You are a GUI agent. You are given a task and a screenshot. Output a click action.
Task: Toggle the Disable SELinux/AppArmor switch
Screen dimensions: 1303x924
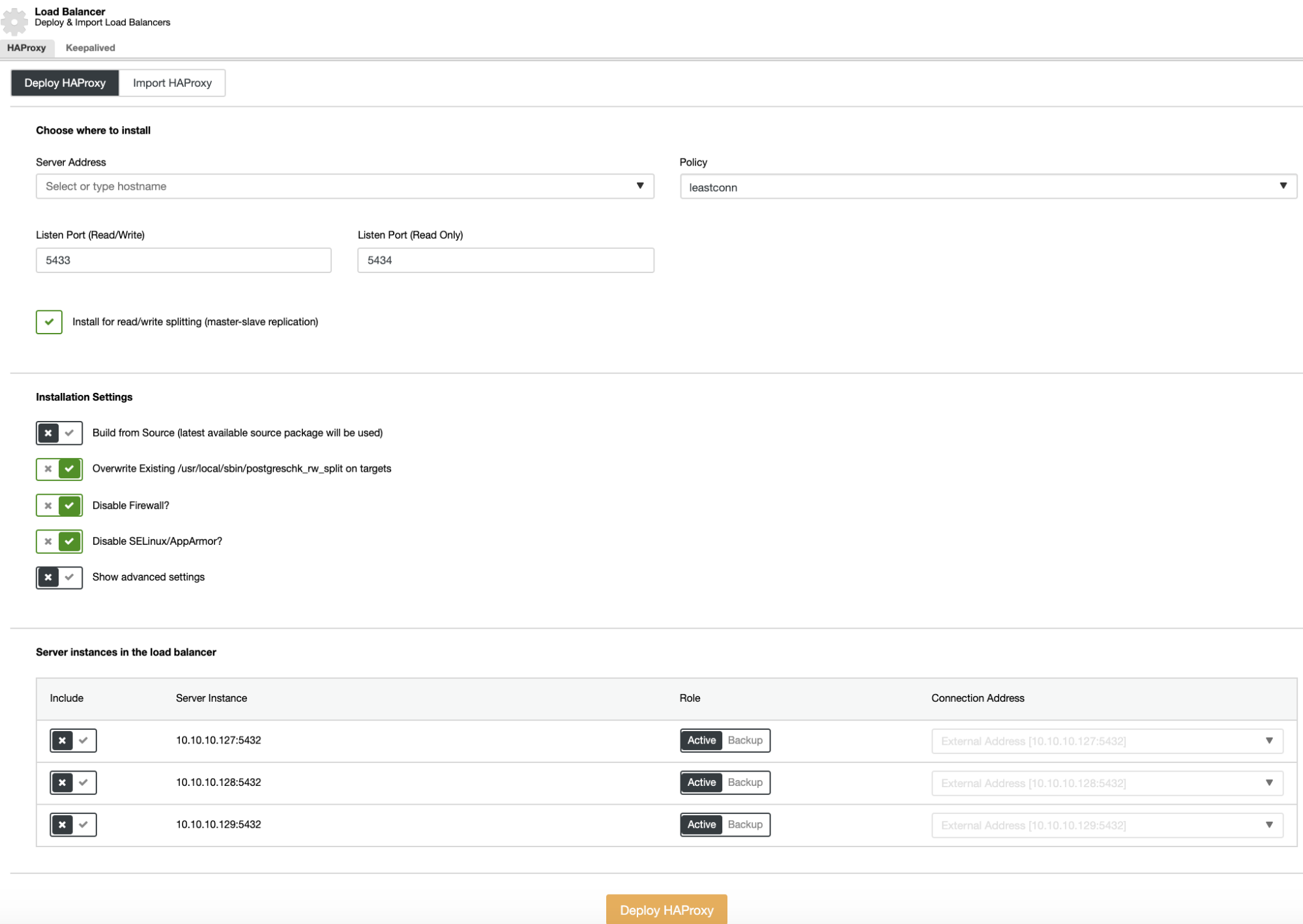[59, 541]
